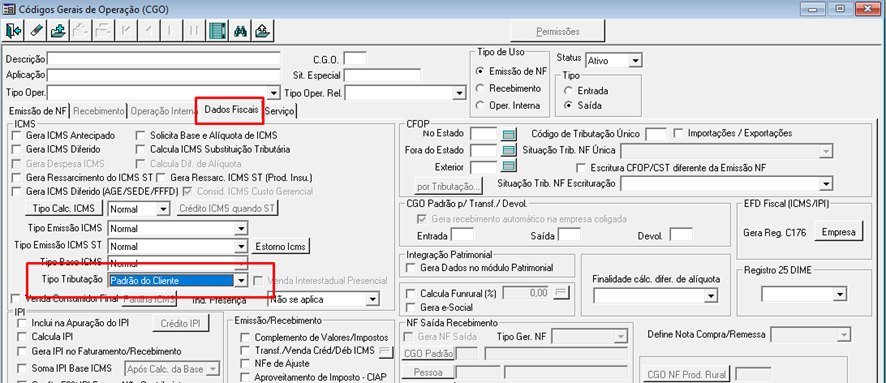886x383 pixels.
Task: Focus the Sit. Especial input field
Action: [382, 75]
